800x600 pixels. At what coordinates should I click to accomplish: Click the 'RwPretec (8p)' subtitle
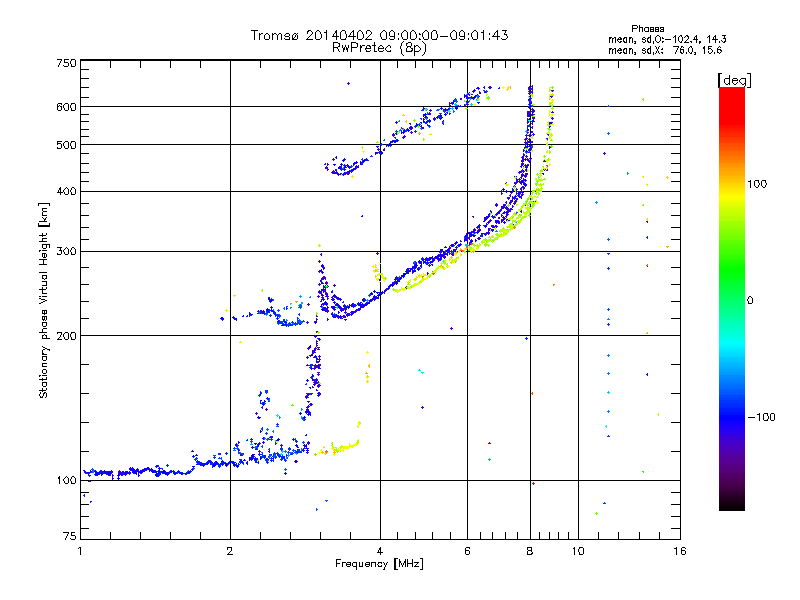tap(379, 48)
